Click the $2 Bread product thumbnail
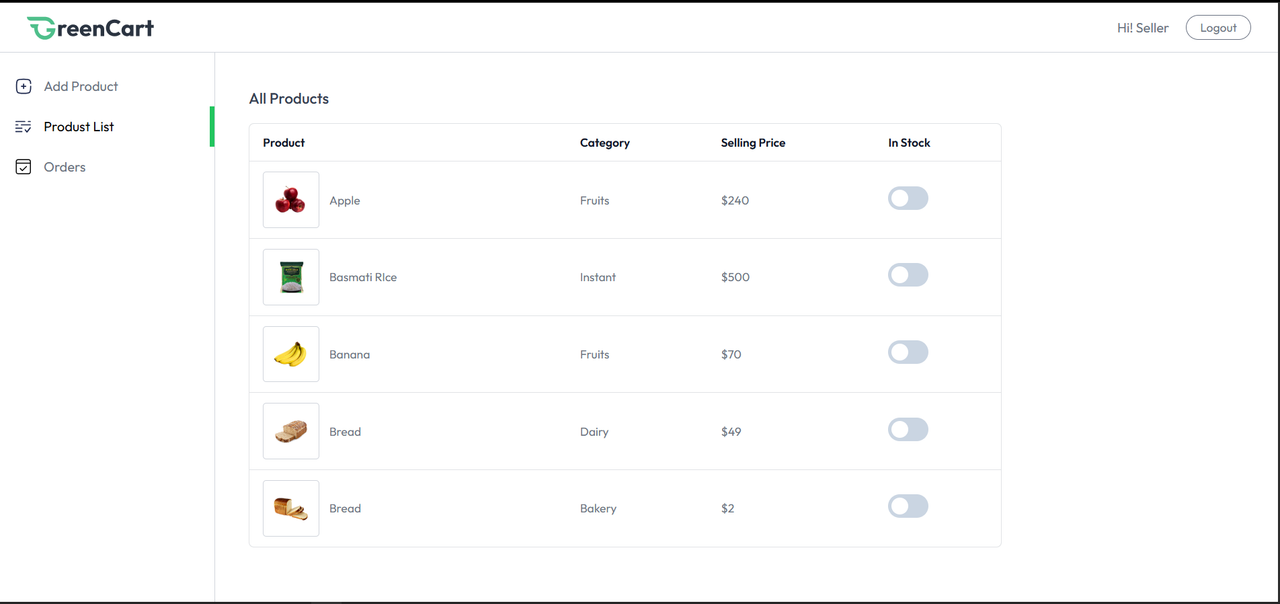Image resolution: width=1280 pixels, height=604 pixels. pyautogui.click(x=291, y=508)
